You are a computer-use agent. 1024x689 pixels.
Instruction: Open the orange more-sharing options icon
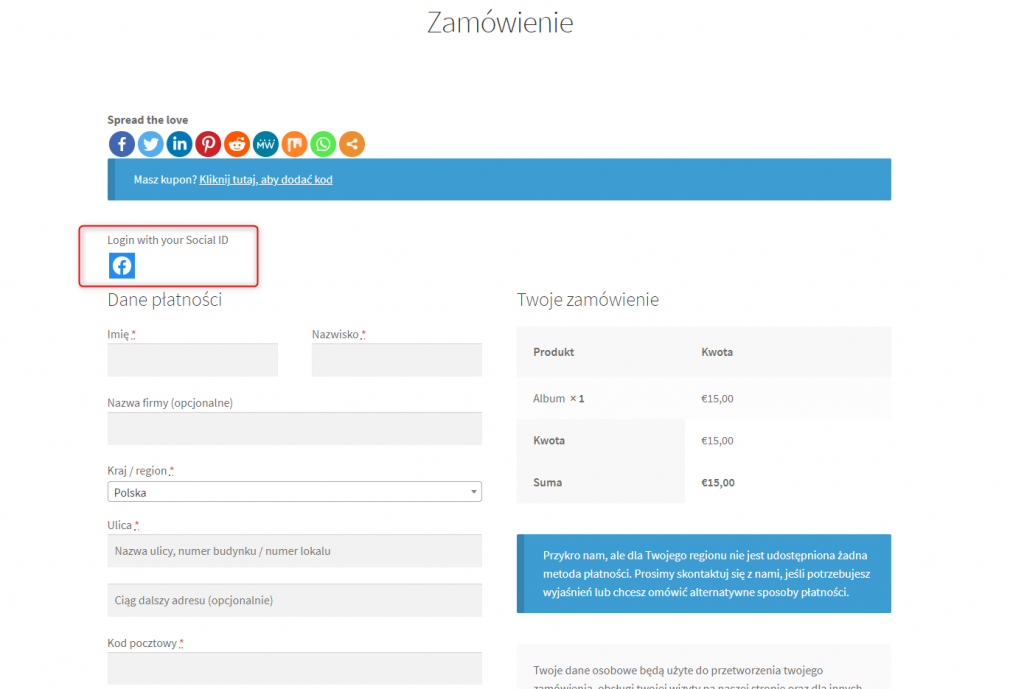click(352, 144)
